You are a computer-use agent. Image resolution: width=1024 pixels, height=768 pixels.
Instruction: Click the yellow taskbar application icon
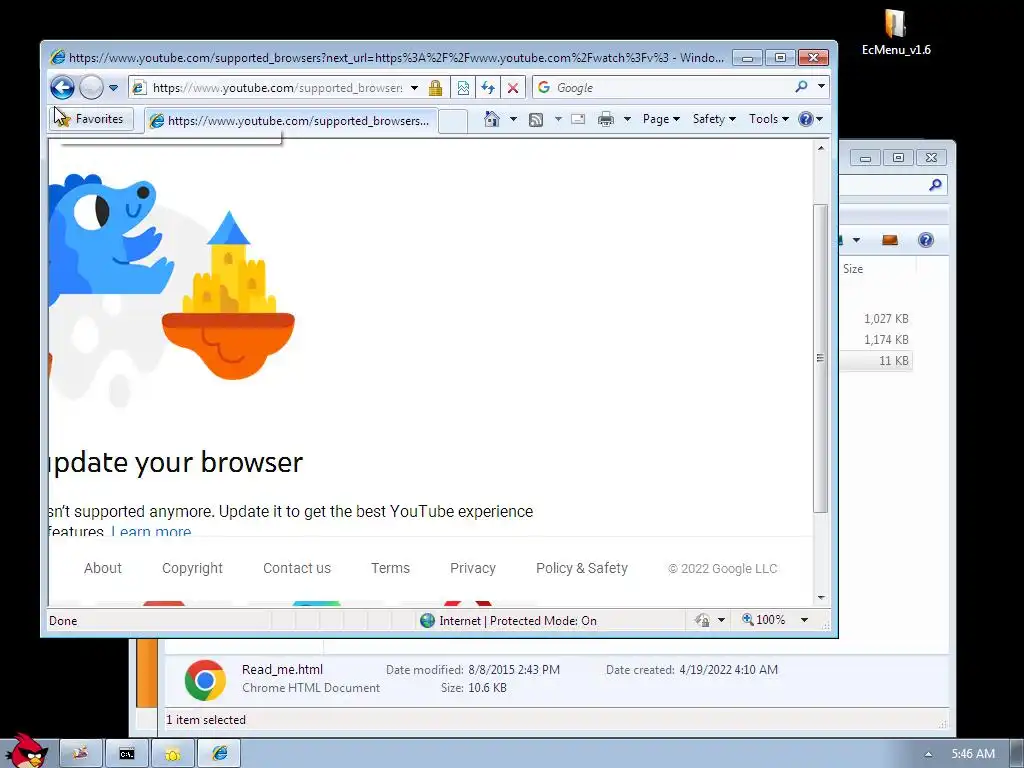[x=172, y=754]
